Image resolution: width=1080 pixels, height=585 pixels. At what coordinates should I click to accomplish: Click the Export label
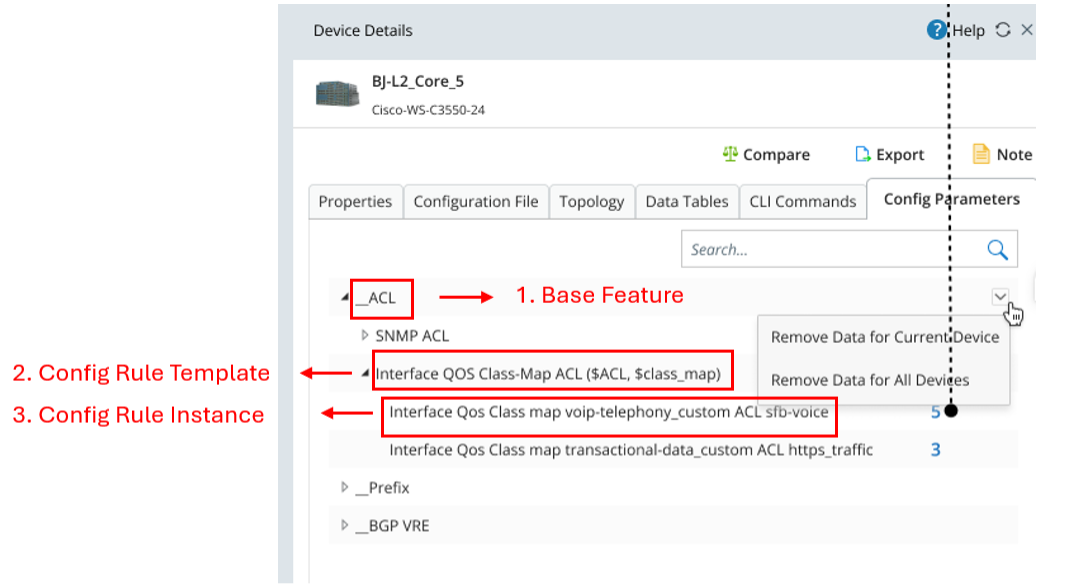(x=900, y=154)
